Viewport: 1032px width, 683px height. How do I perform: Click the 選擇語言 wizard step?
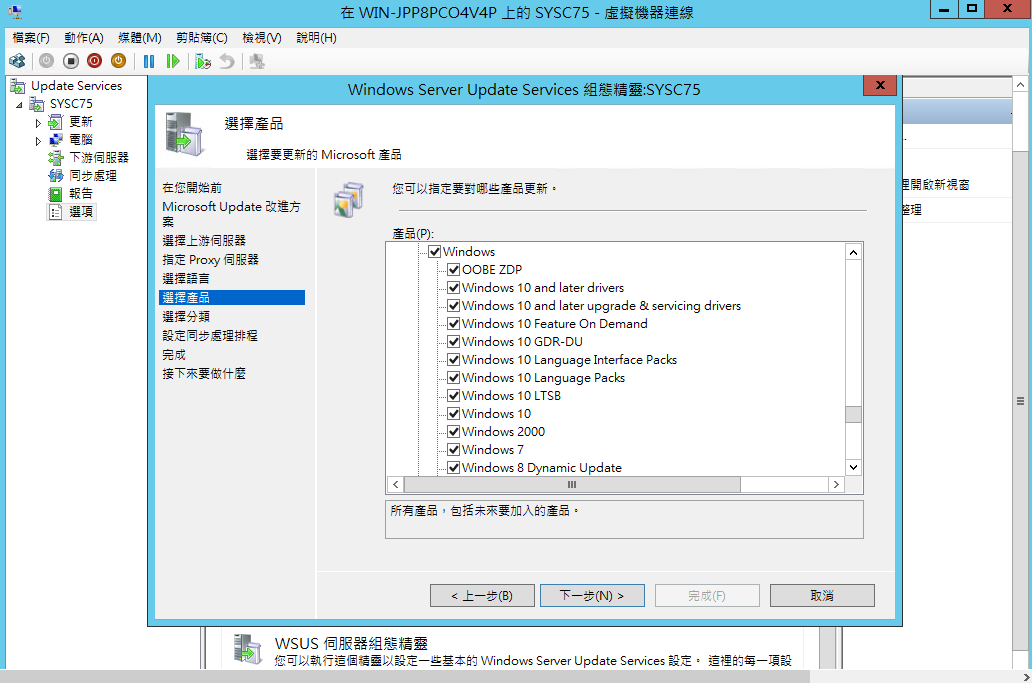(x=186, y=278)
